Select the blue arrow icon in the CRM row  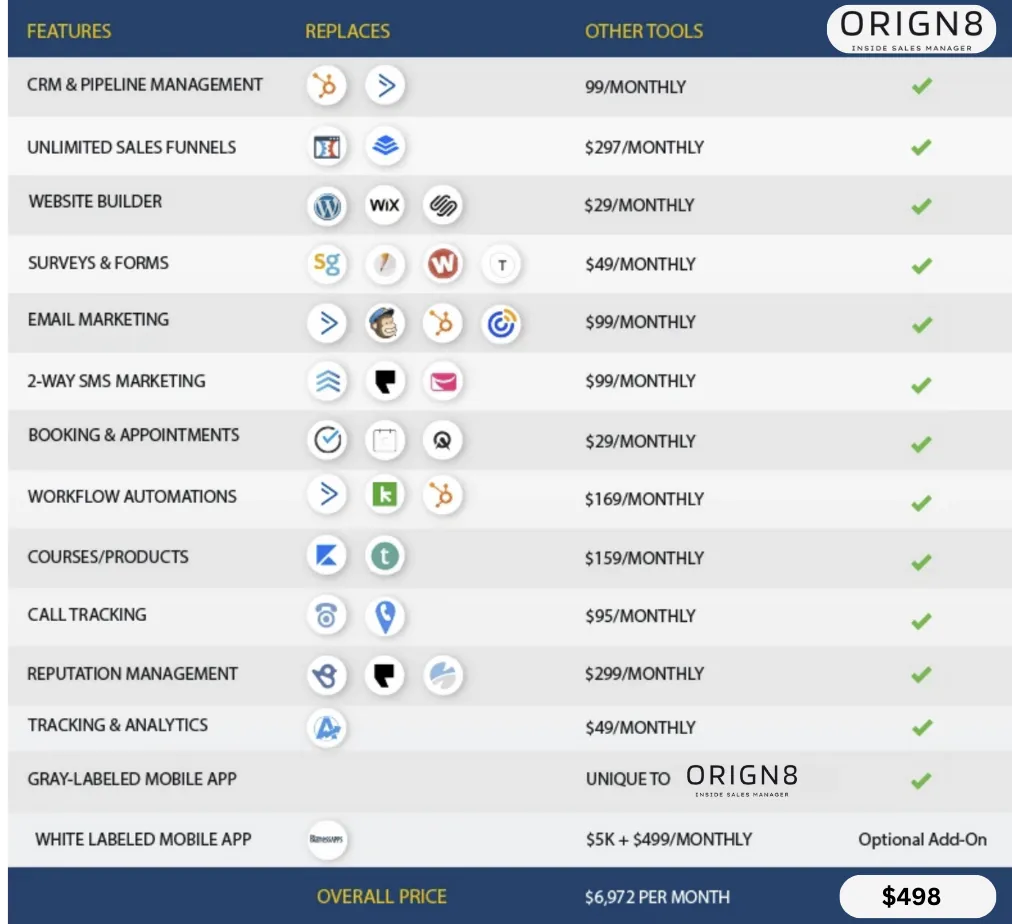pyautogui.click(x=385, y=85)
